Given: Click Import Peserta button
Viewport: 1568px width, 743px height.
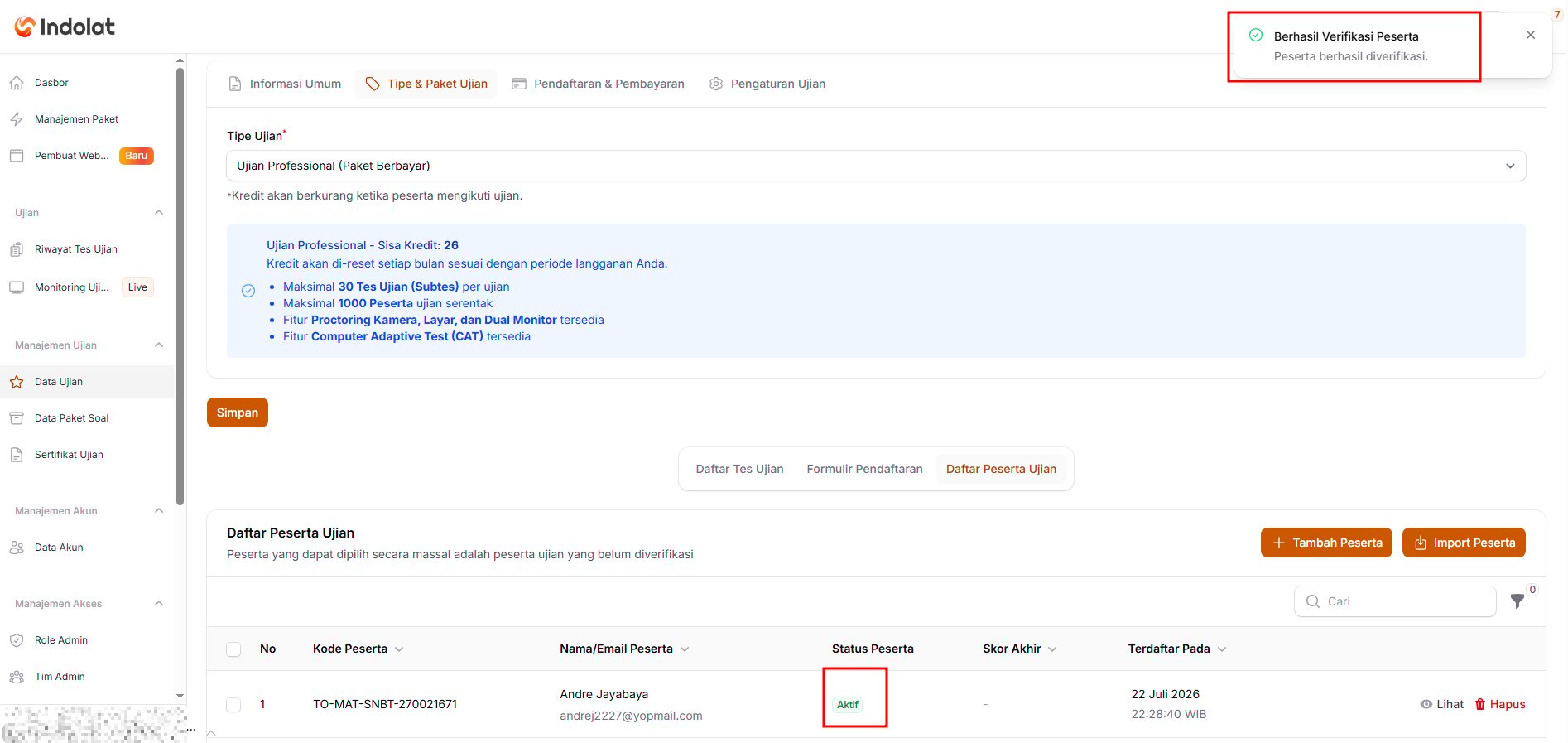Looking at the screenshot, I should point(1464,543).
